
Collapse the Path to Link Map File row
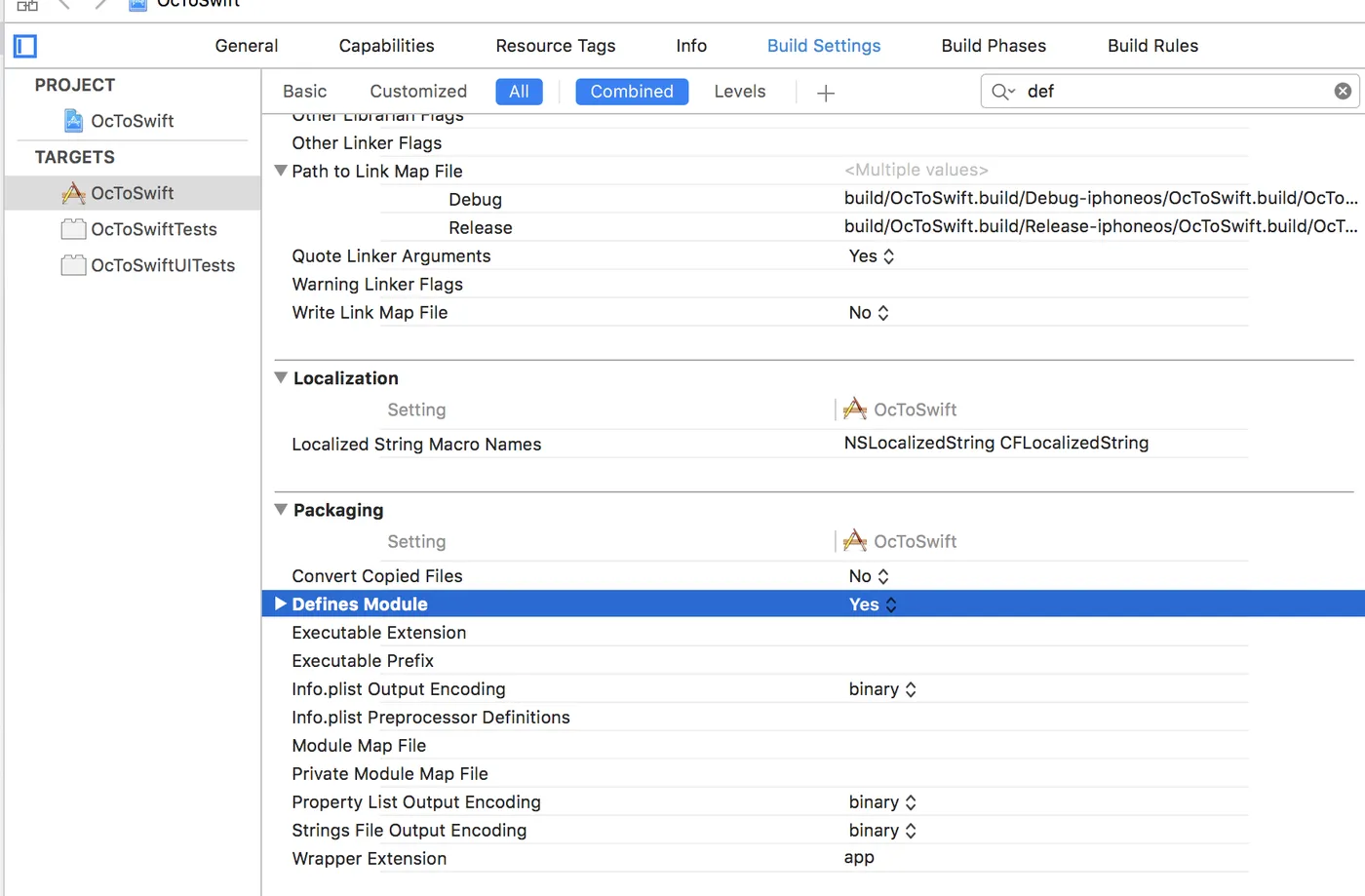point(281,171)
